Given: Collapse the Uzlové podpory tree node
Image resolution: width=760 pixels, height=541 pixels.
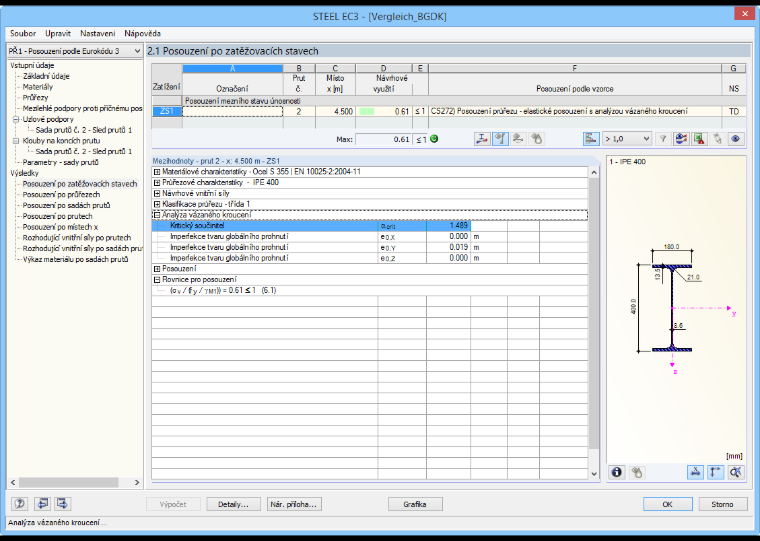Looking at the screenshot, I should (16, 119).
